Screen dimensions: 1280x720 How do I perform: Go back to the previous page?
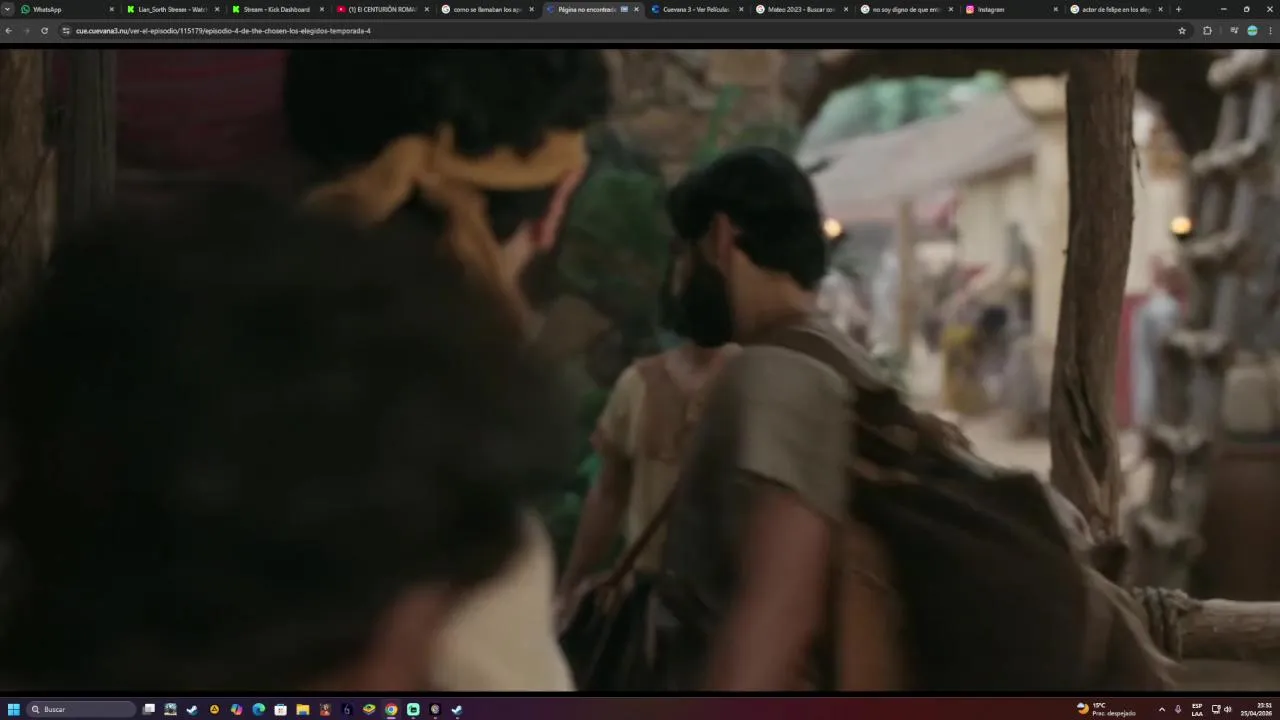[x=9, y=31]
